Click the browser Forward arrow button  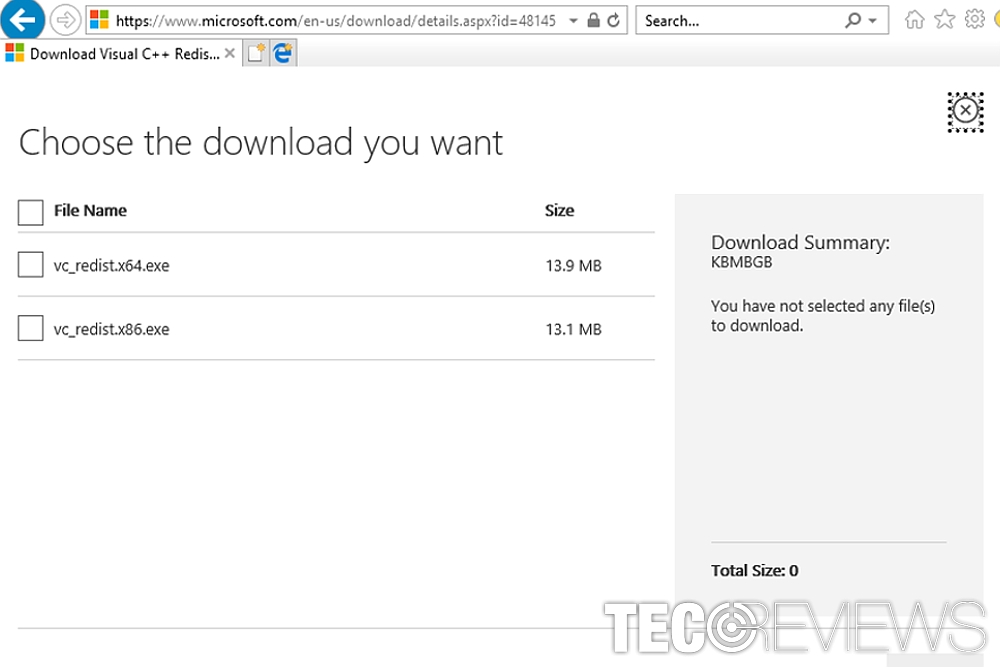click(x=65, y=20)
